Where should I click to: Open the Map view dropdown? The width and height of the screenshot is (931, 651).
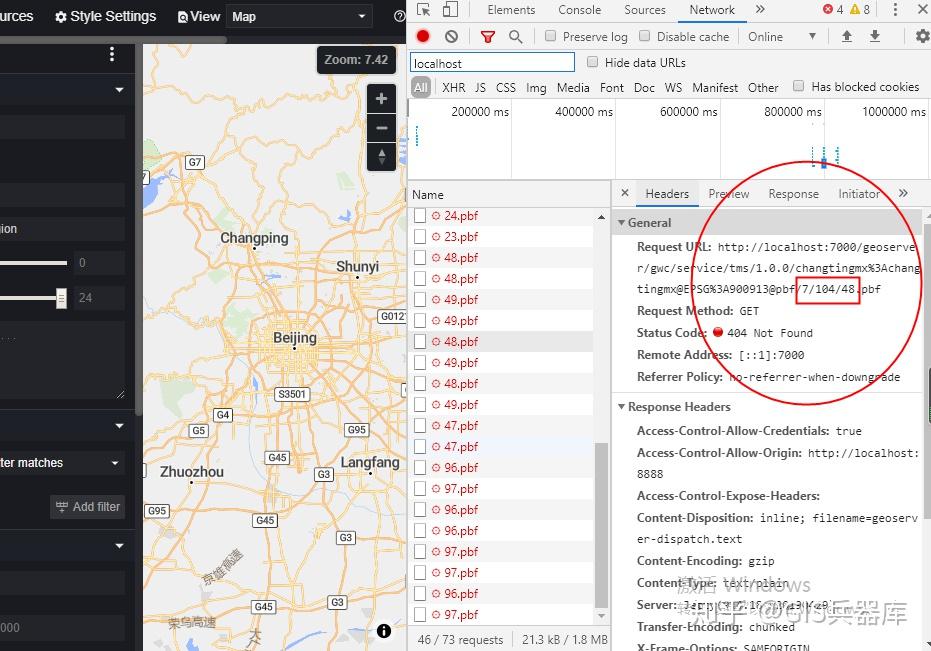300,16
